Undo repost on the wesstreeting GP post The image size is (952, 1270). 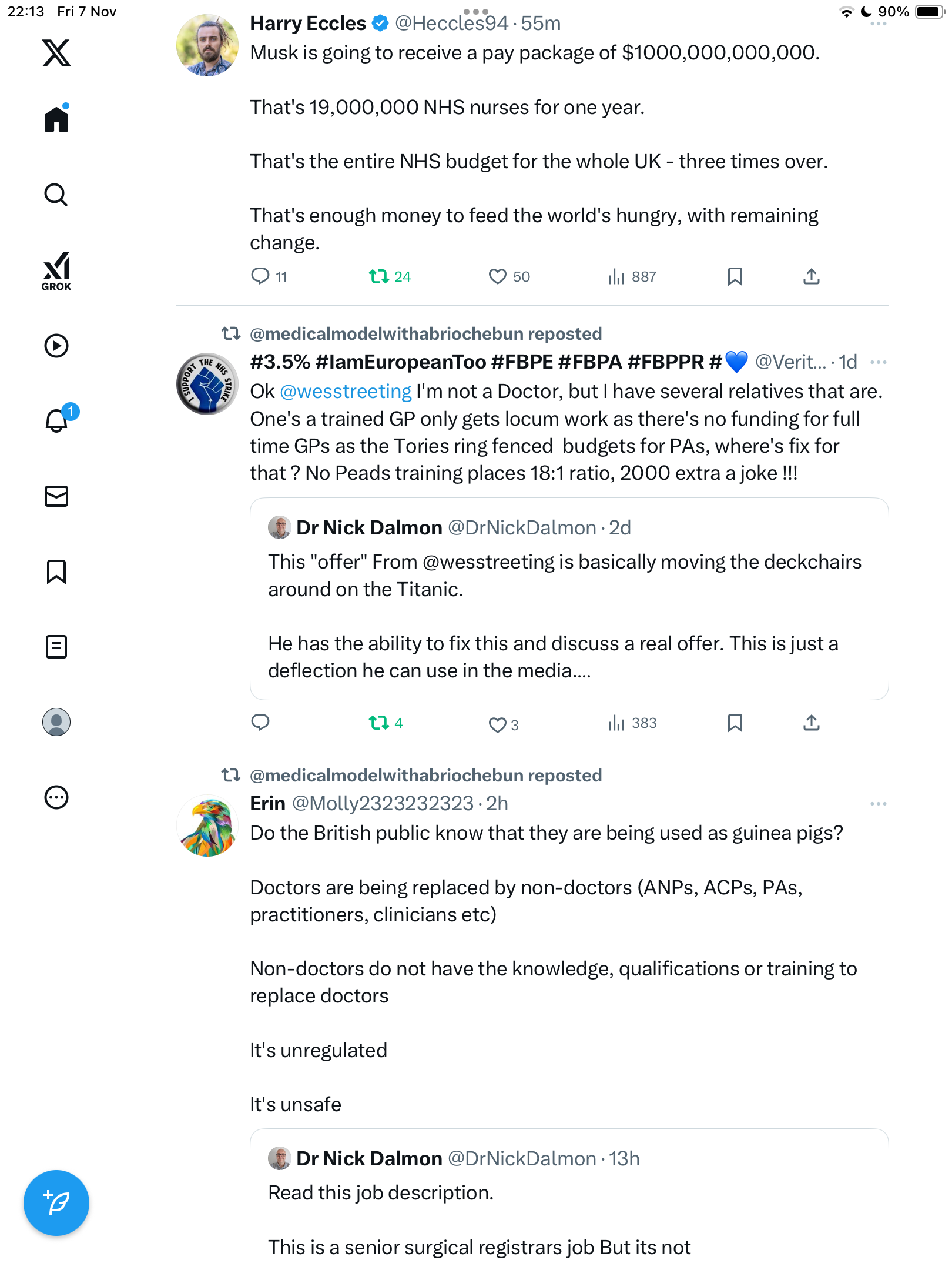click(x=379, y=723)
